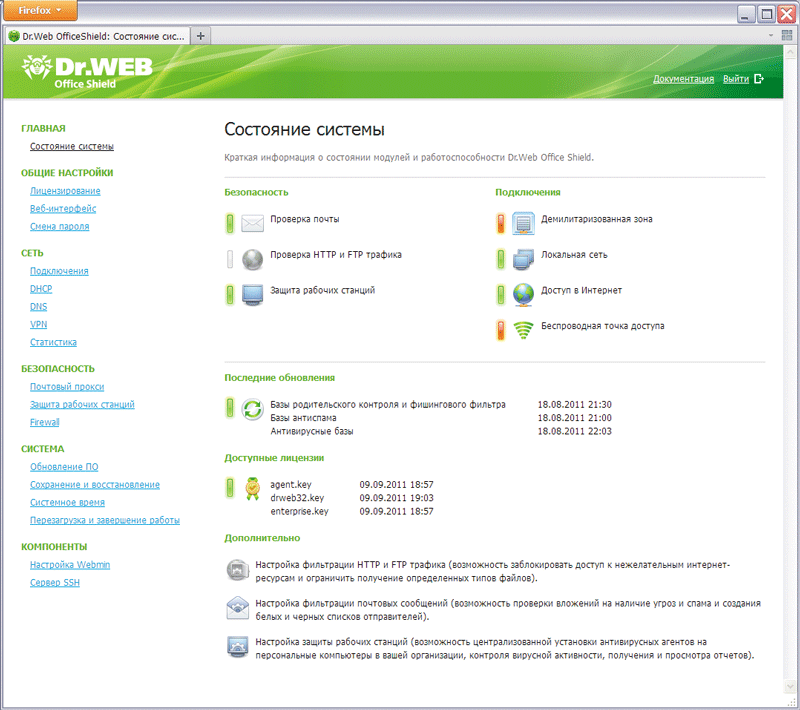This screenshot has width=800, height=710.
Task: Open the VPN settings link
Action: click(39, 324)
